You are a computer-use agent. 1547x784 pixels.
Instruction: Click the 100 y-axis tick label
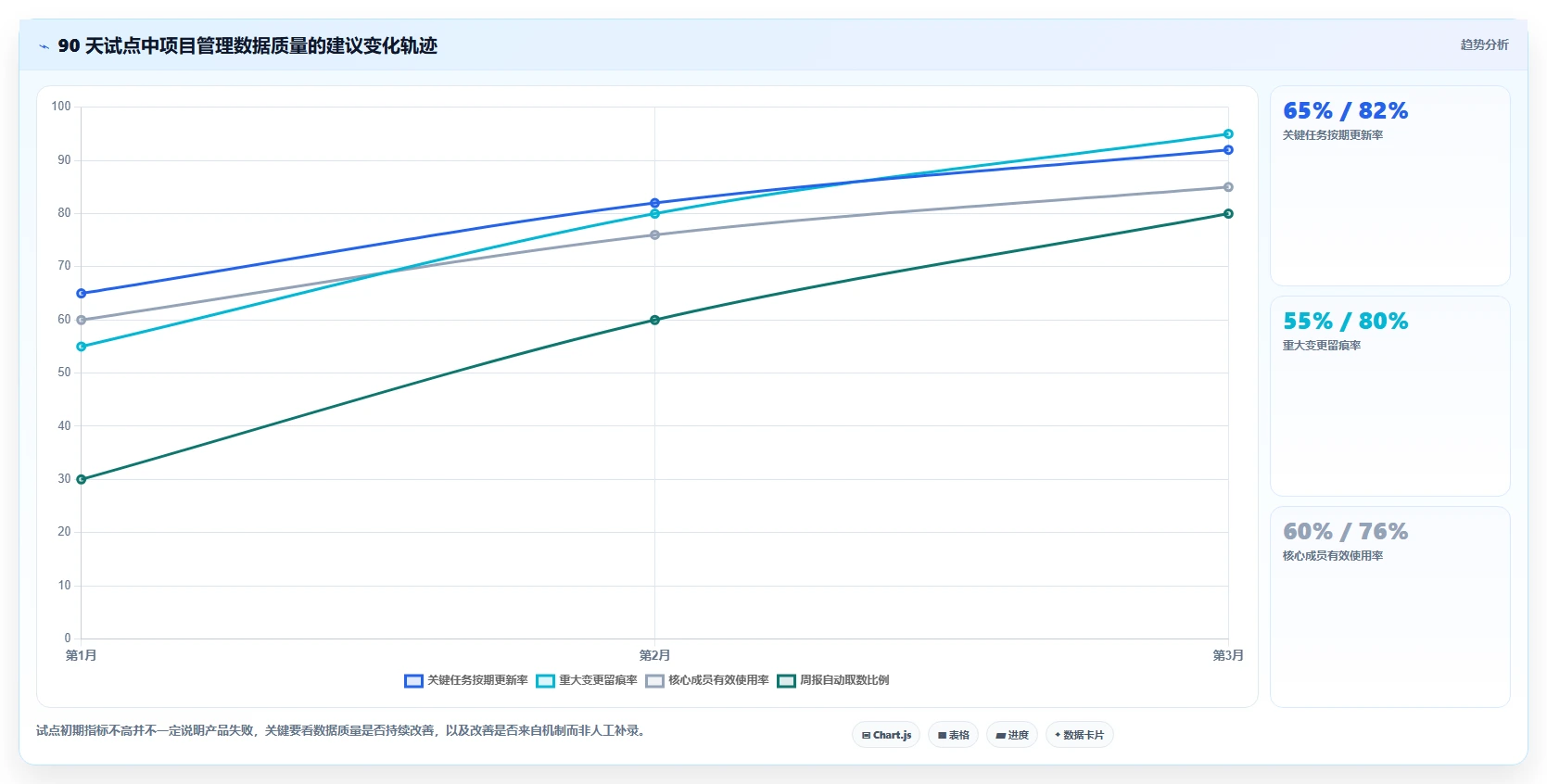[61, 107]
